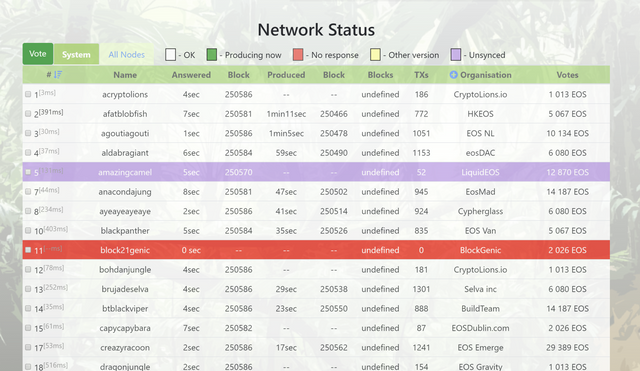The width and height of the screenshot is (640, 371).
Task: Click the block21genic node name
Action: [x=125, y=250]
